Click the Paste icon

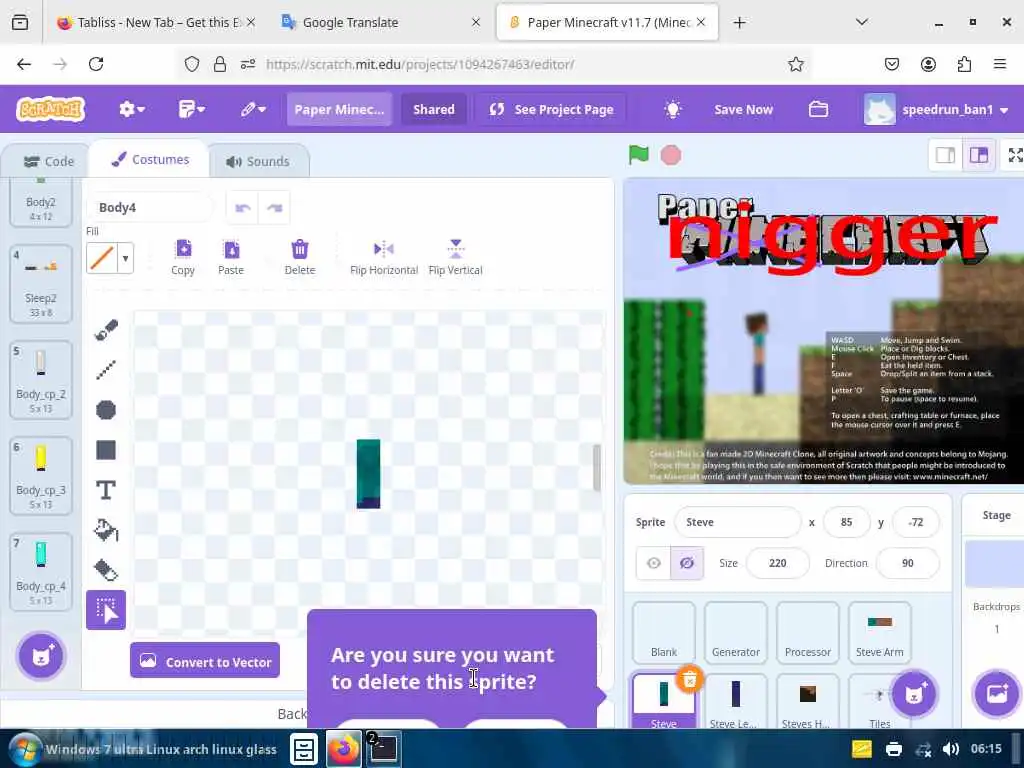(x=231, y=257)
